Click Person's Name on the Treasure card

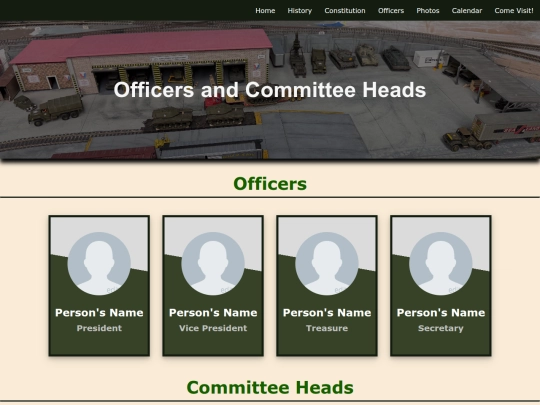(x=327, y=313)
